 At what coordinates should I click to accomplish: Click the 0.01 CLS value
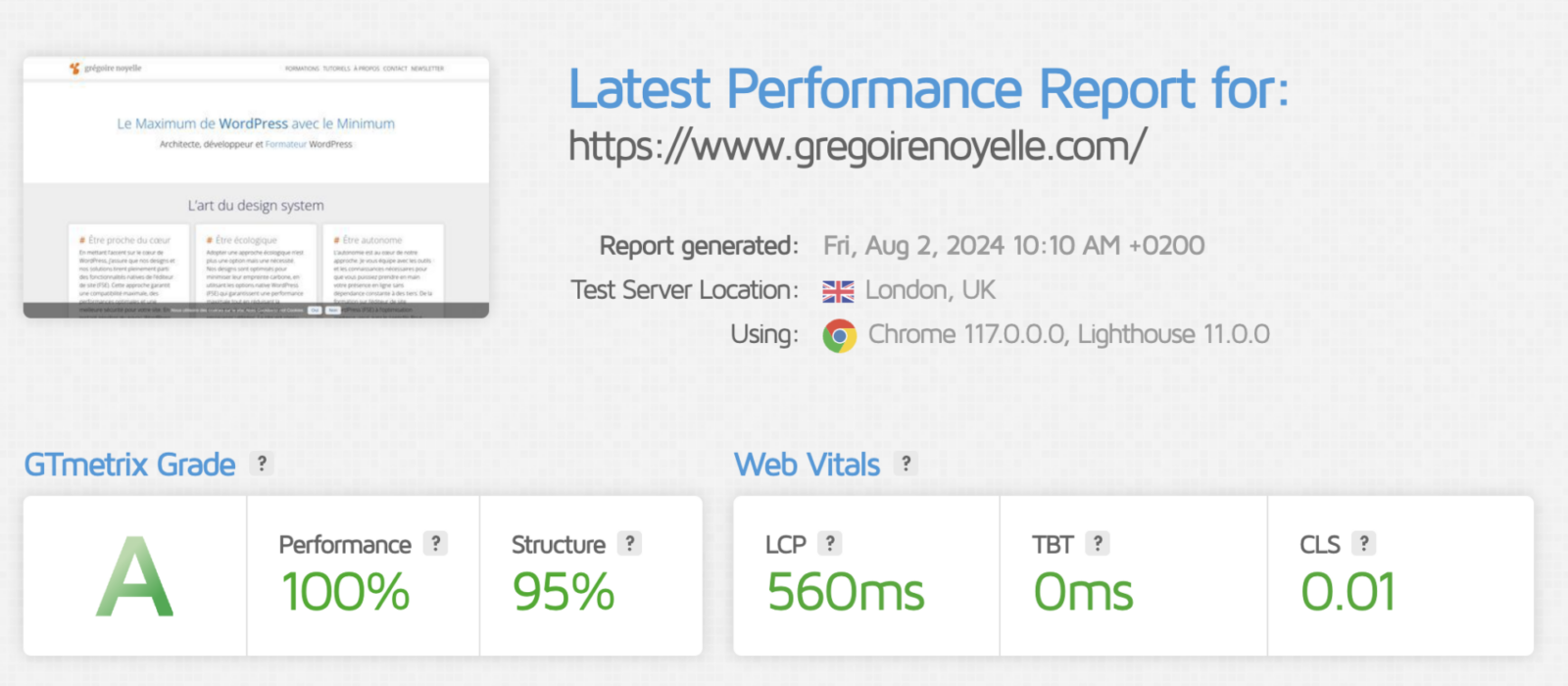tap(1347, 593)
